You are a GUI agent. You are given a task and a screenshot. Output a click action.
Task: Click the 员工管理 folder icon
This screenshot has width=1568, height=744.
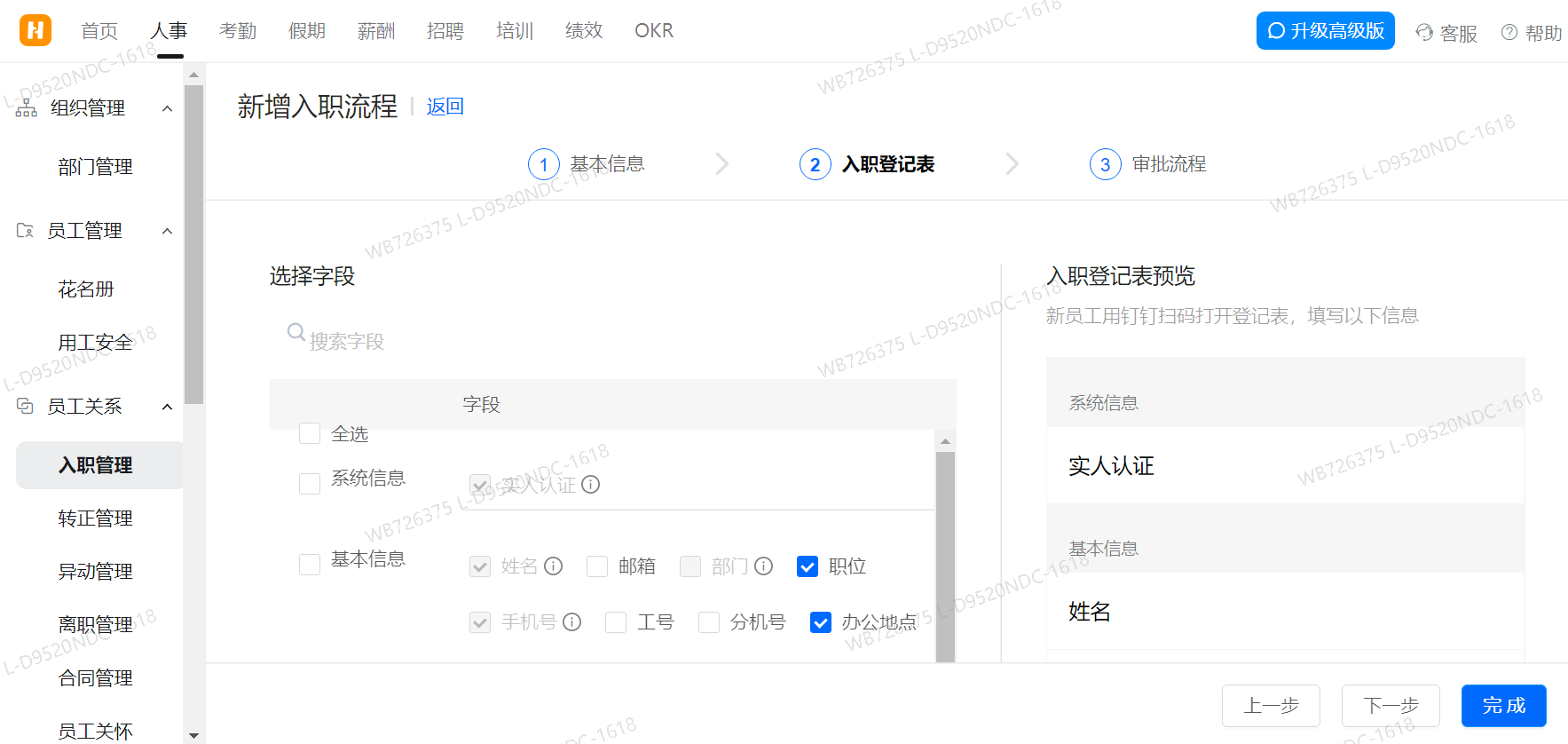pyautogui.click(x=25, y=231)
